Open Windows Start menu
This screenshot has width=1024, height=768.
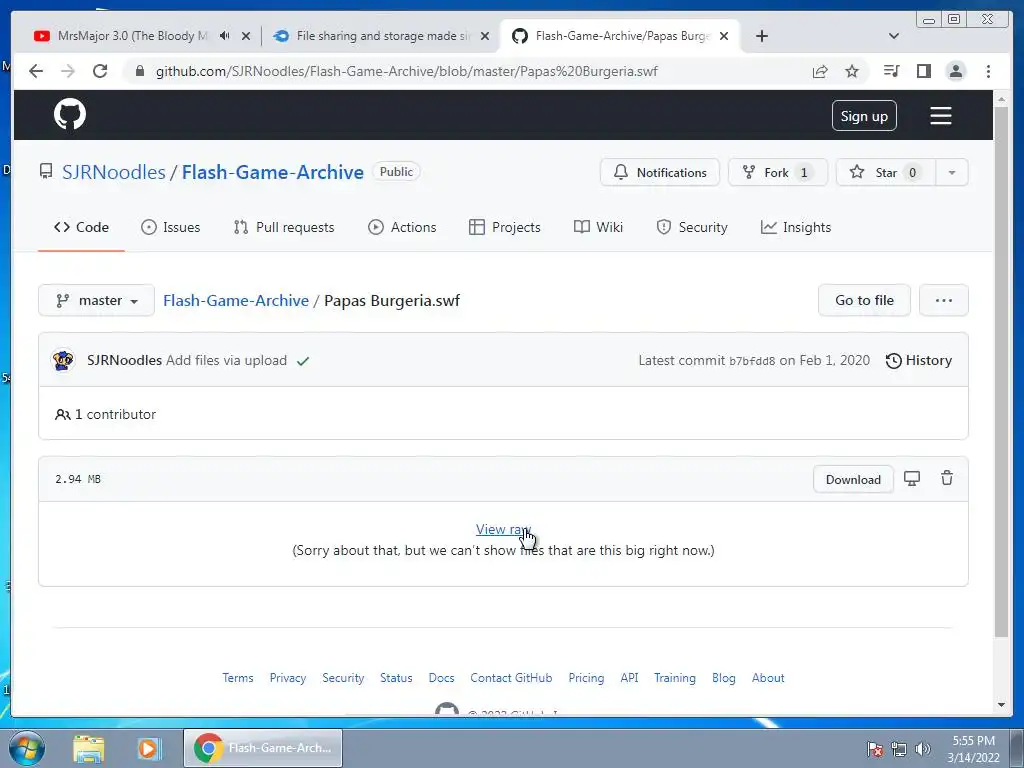pyautogui.click(x=26, y=748)
